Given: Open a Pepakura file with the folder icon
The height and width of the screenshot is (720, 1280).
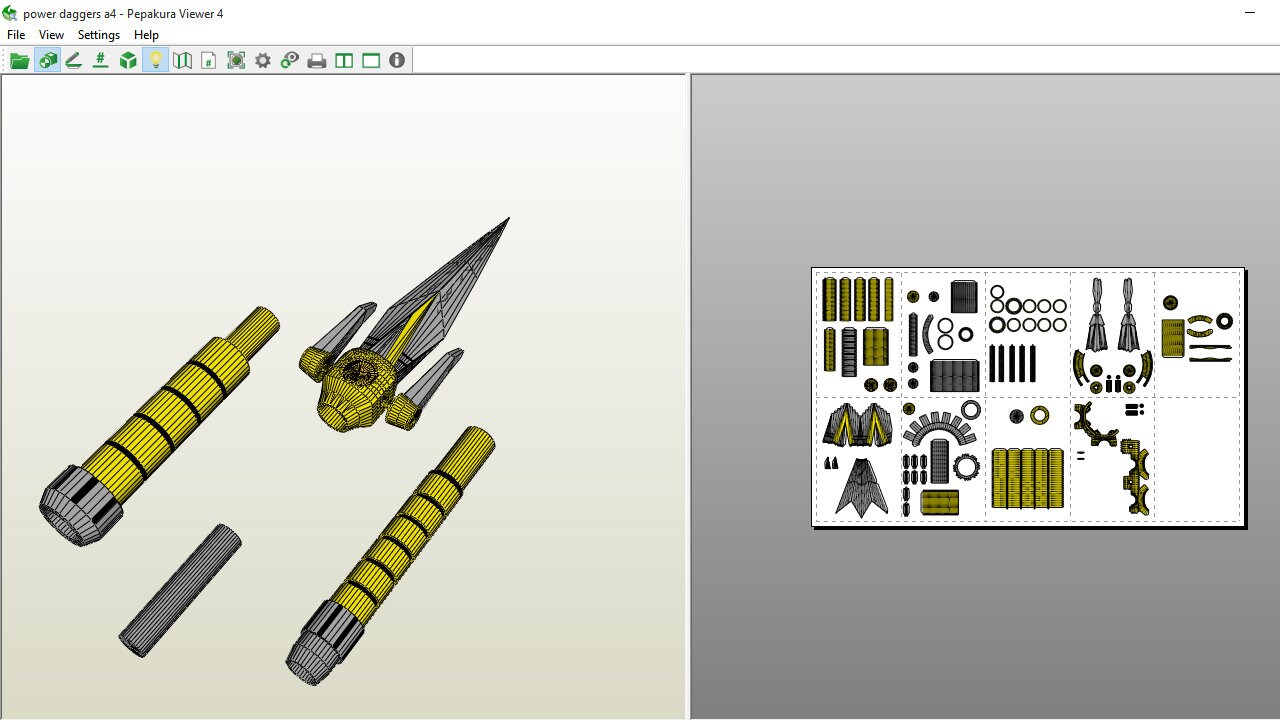Looking at the screenshot, I should tap(19, 59).
